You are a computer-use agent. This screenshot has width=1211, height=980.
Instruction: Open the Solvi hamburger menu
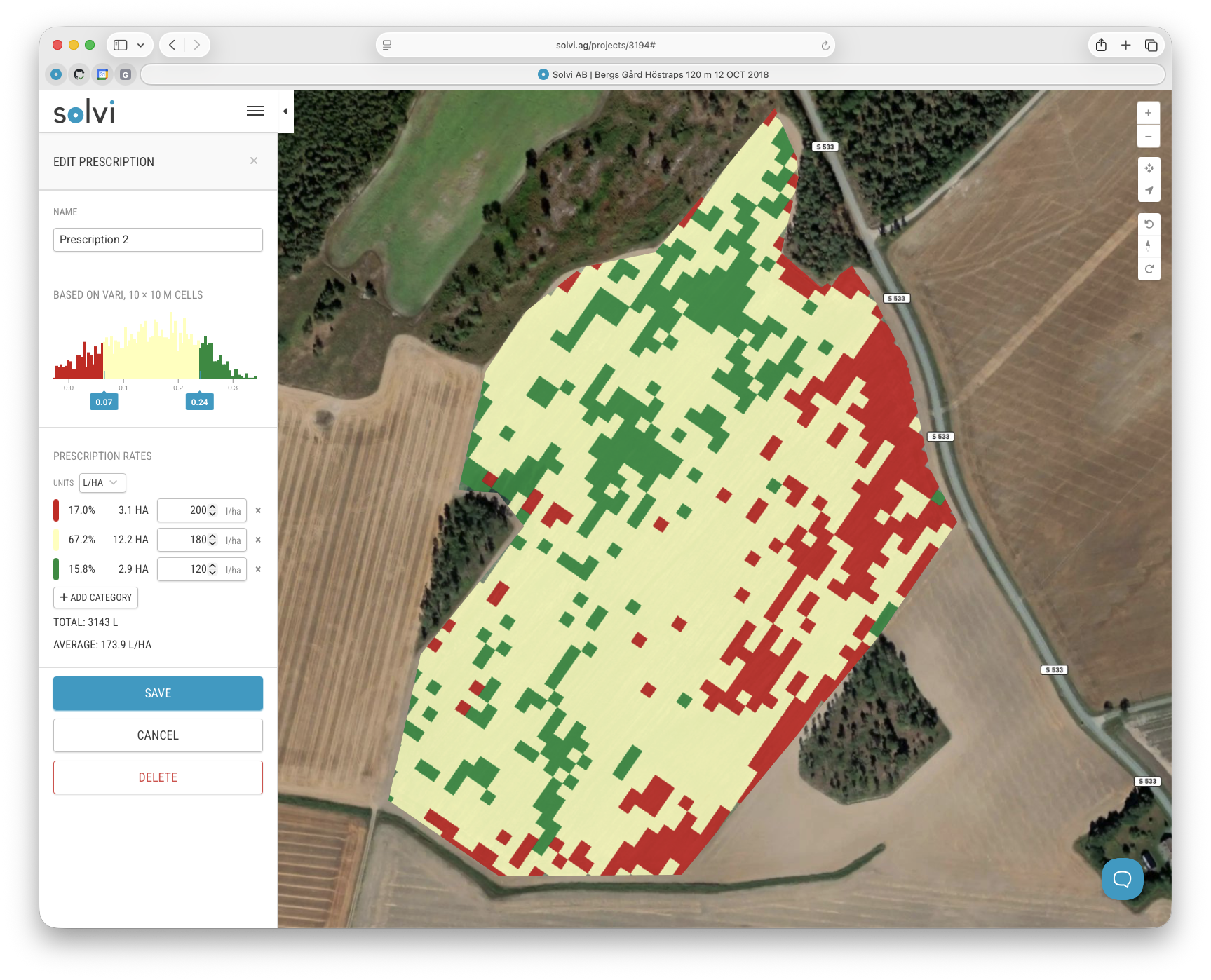tap(255, 111)
